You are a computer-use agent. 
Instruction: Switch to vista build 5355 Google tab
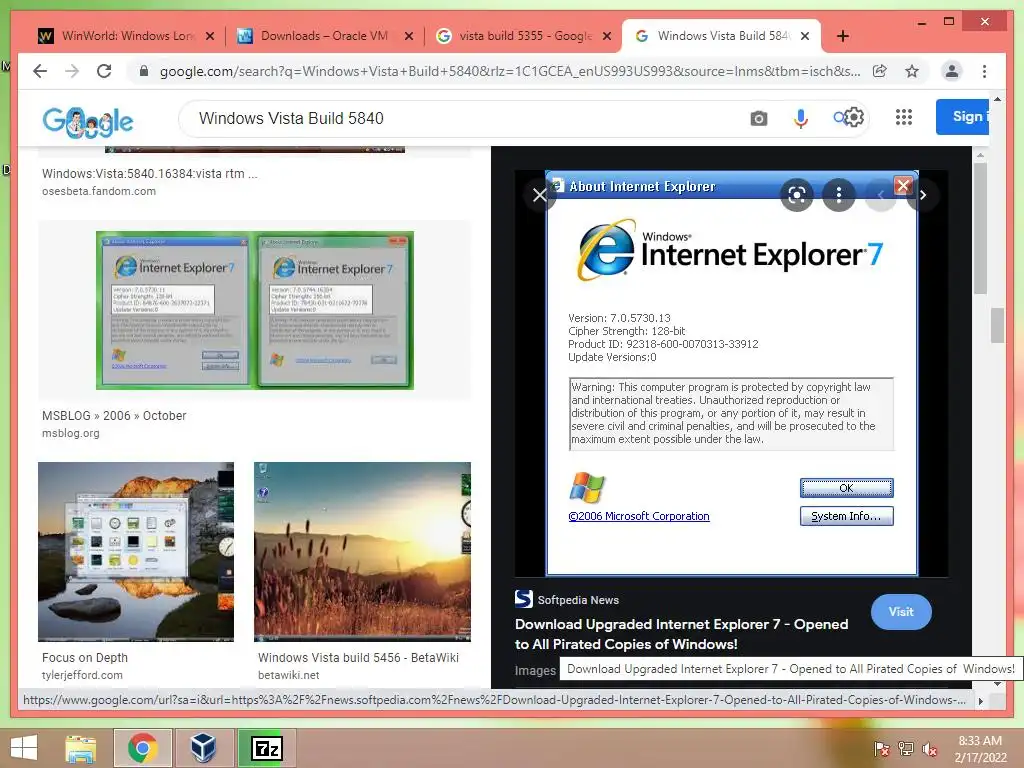(522, 36)
